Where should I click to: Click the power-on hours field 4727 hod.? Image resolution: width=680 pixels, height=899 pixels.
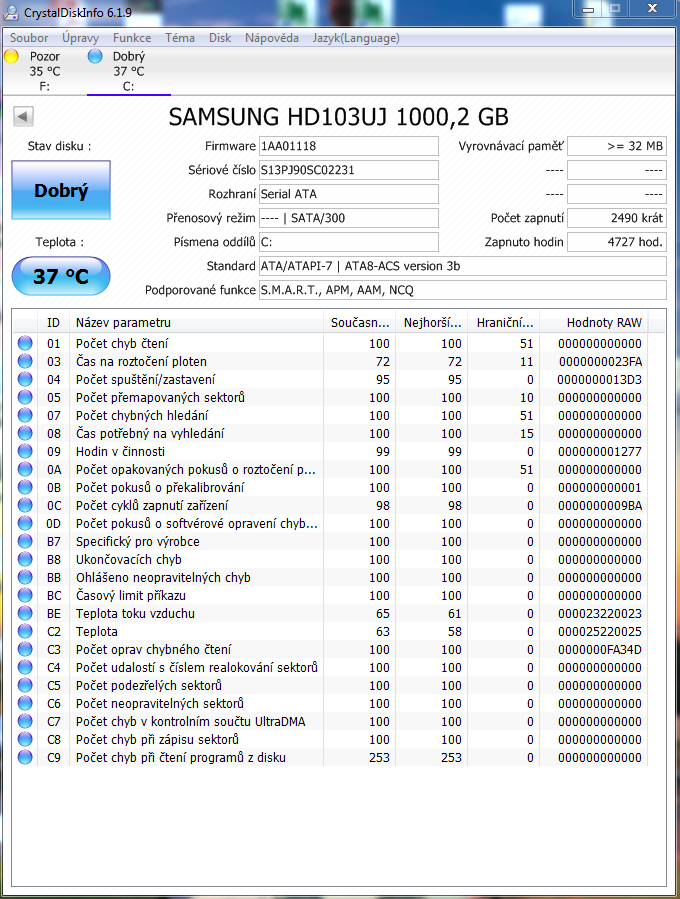click(x=617, y=242)
